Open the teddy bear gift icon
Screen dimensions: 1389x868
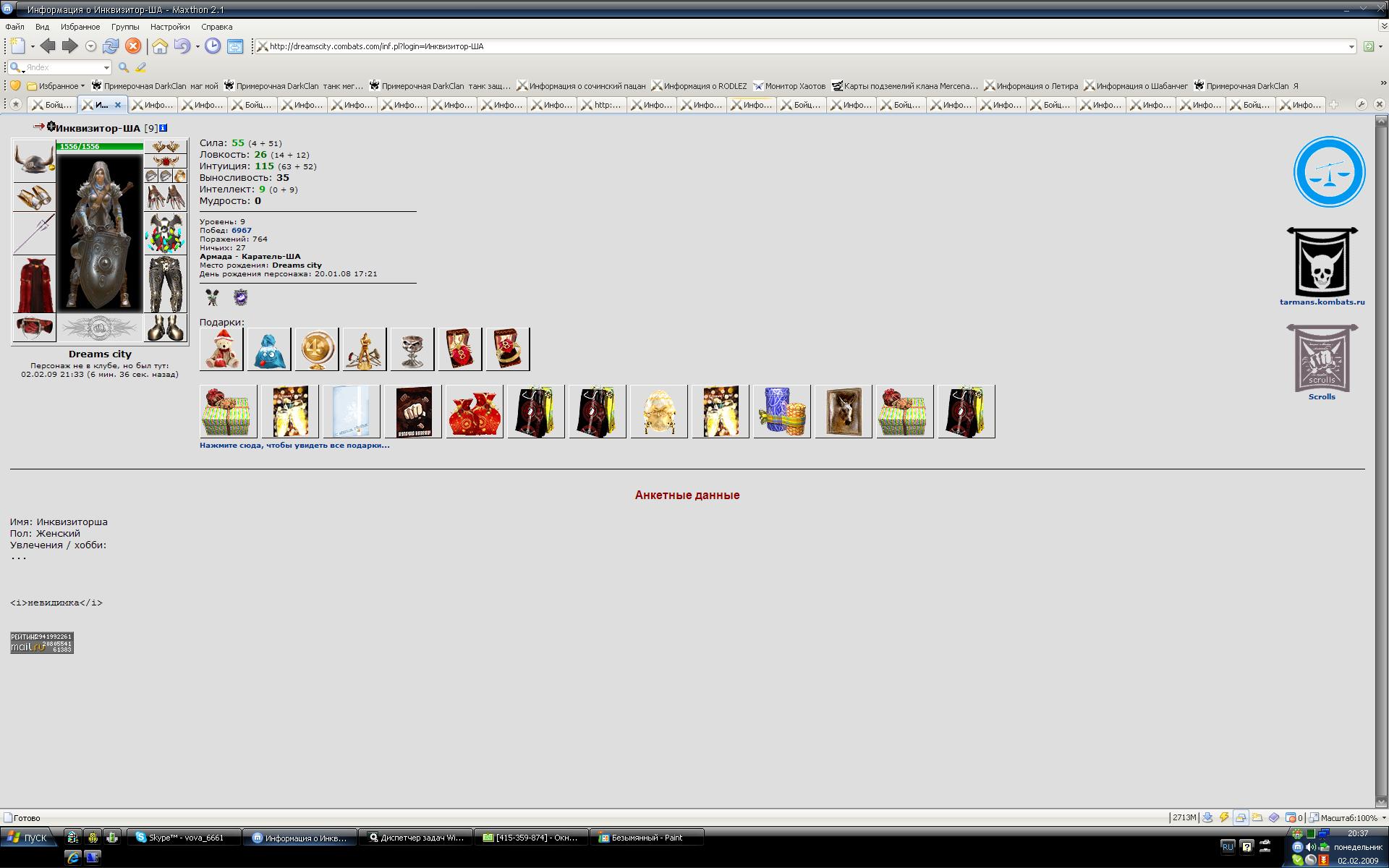click(221, 349)
